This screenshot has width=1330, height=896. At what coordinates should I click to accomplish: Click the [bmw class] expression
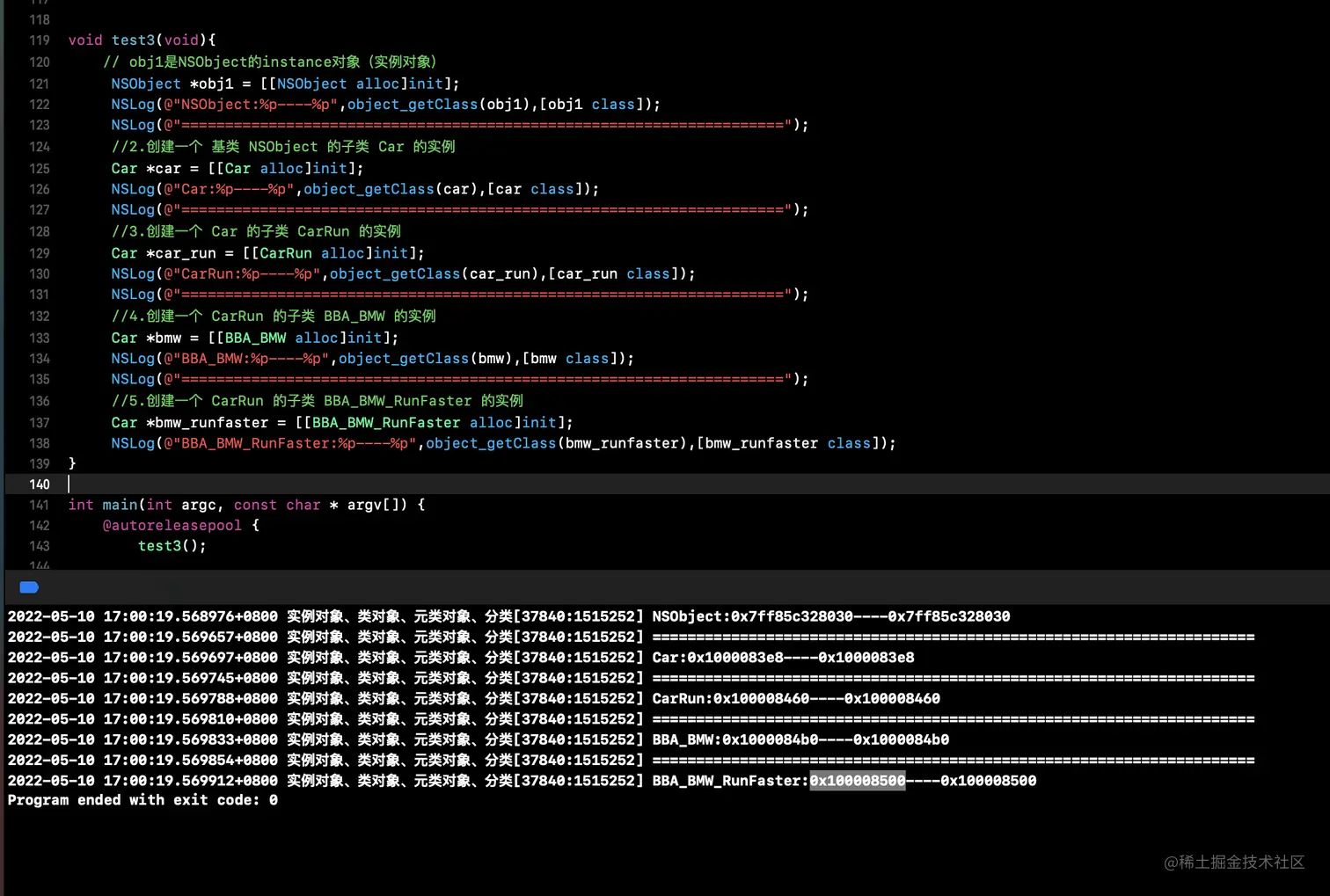[570, 359]
